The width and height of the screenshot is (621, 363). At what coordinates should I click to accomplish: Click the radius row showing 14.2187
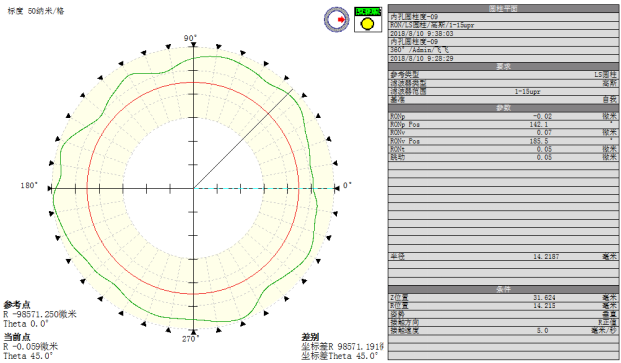point(503,257)
